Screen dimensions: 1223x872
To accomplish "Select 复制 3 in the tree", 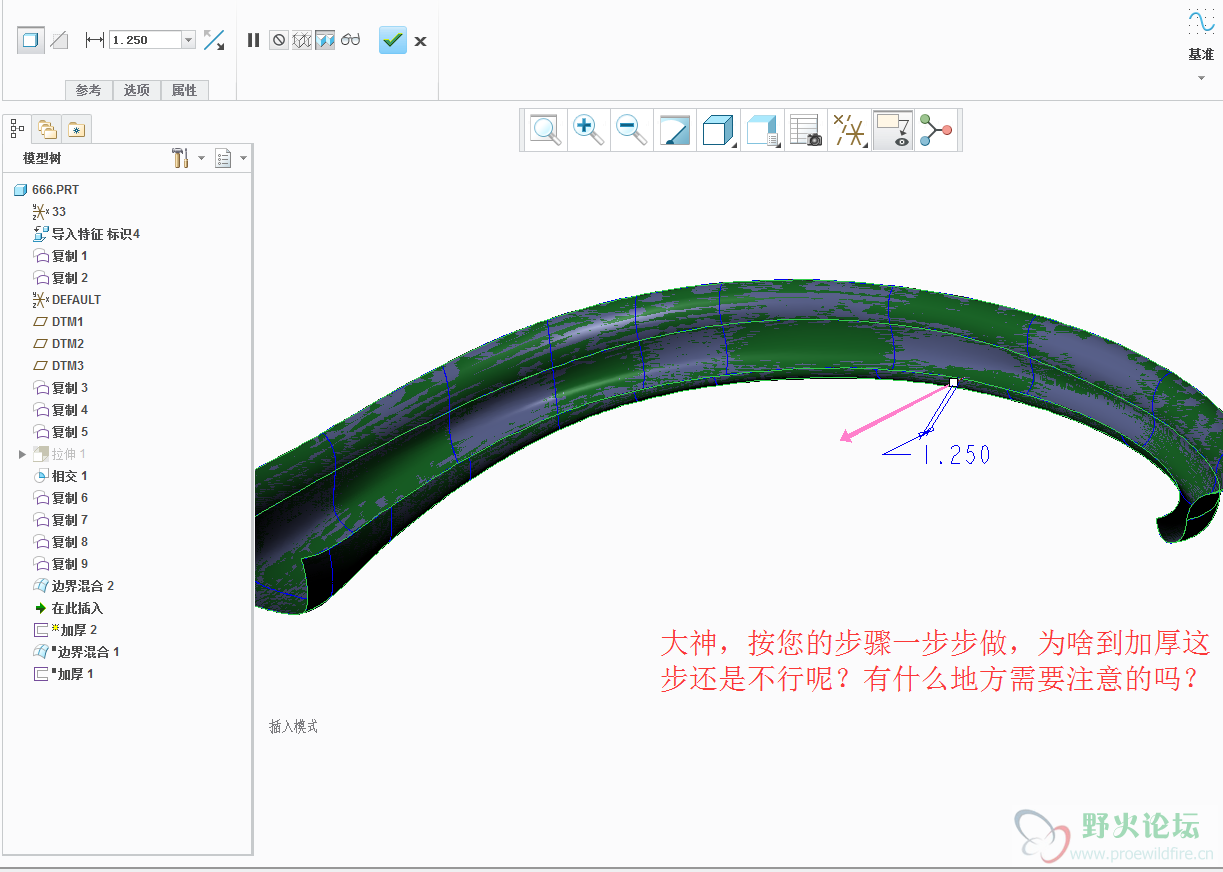I will pyautogui.click(x=70, y=388).
